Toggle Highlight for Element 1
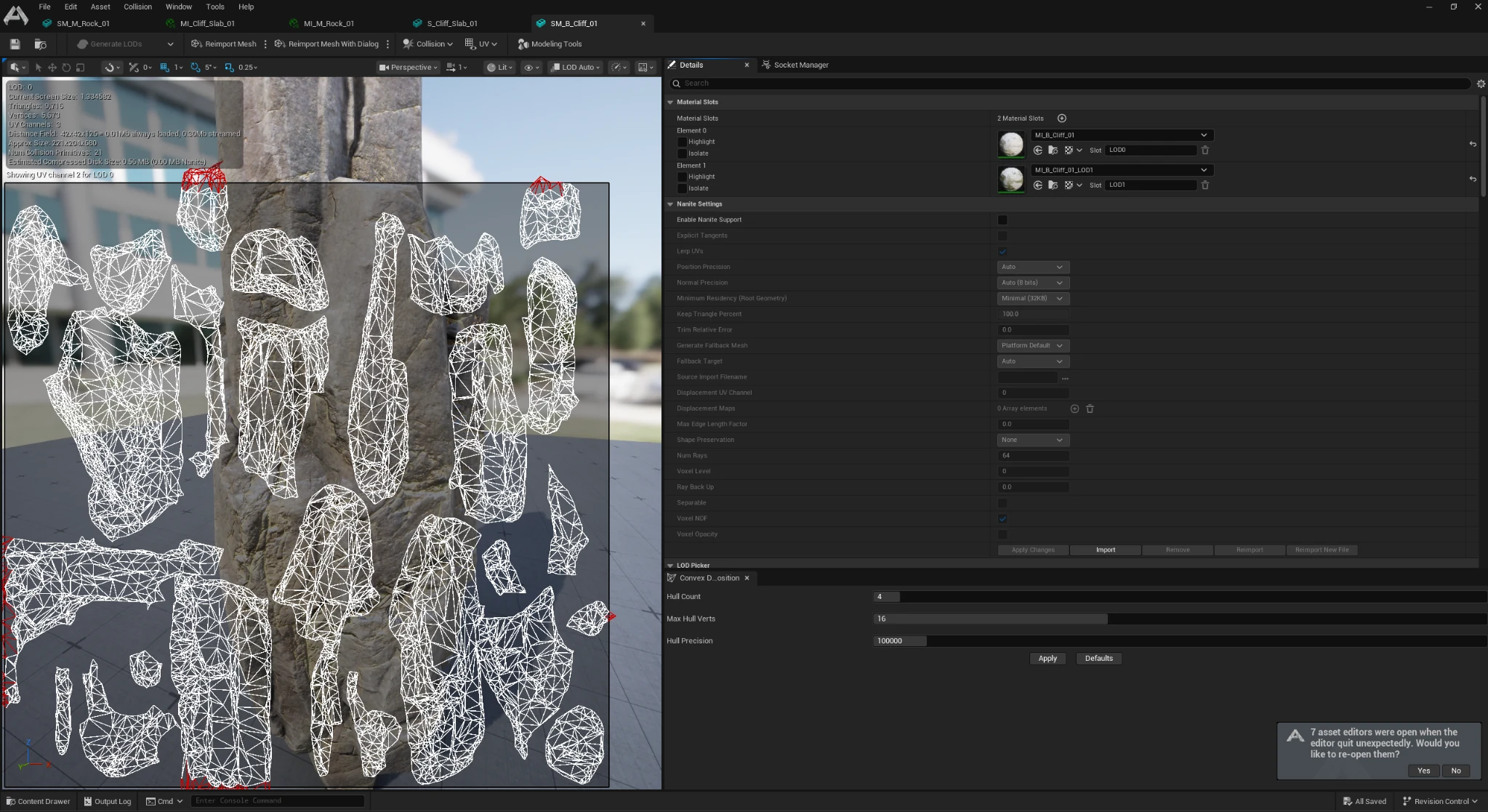This screenshot has width=1488, height=812. (x=682, y=177)
